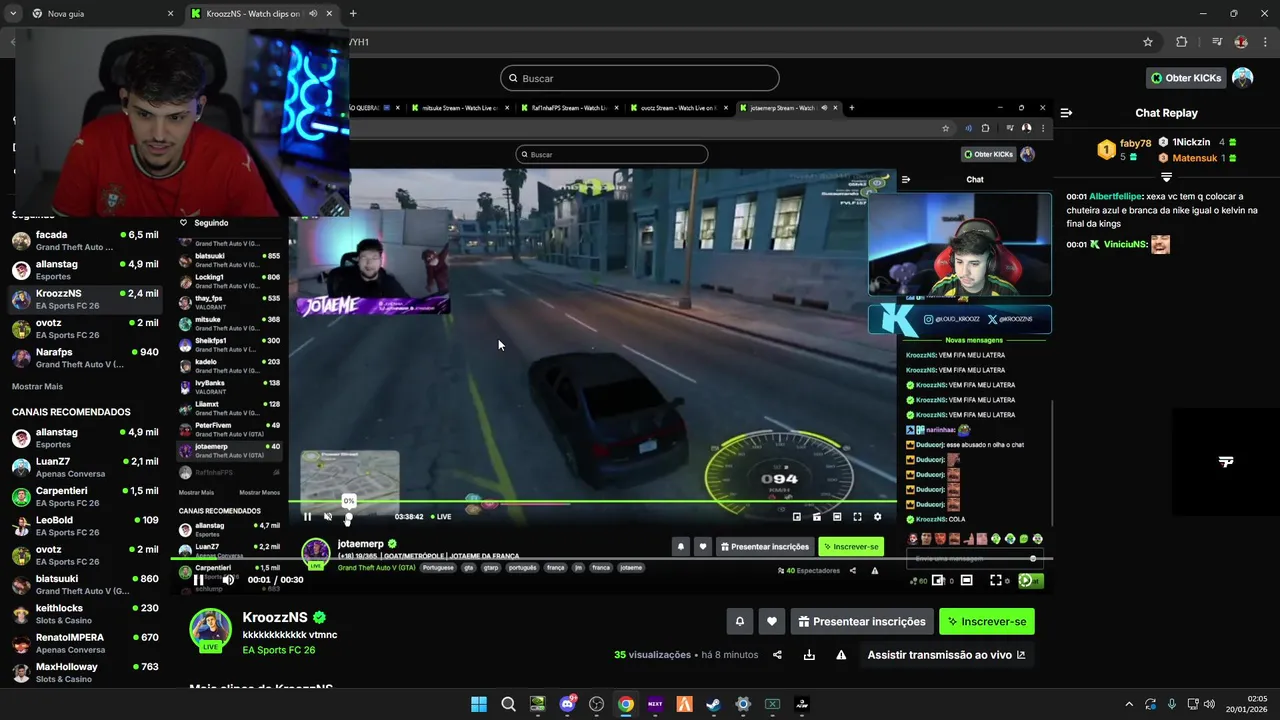Viewport: 1280px width, 720px height.
Task: Click KroozzNS channel avatar below clip
Action: click(211, 628)
